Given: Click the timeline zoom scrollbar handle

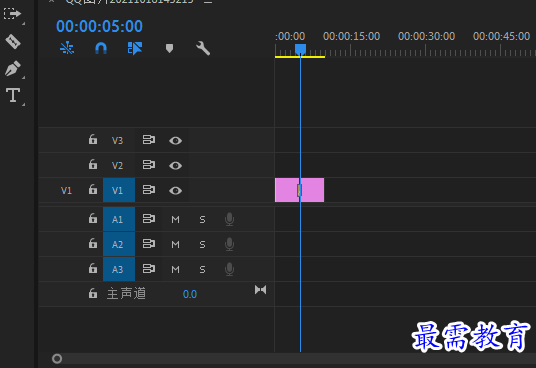Looking at the screenshot, I should [57, 359].
